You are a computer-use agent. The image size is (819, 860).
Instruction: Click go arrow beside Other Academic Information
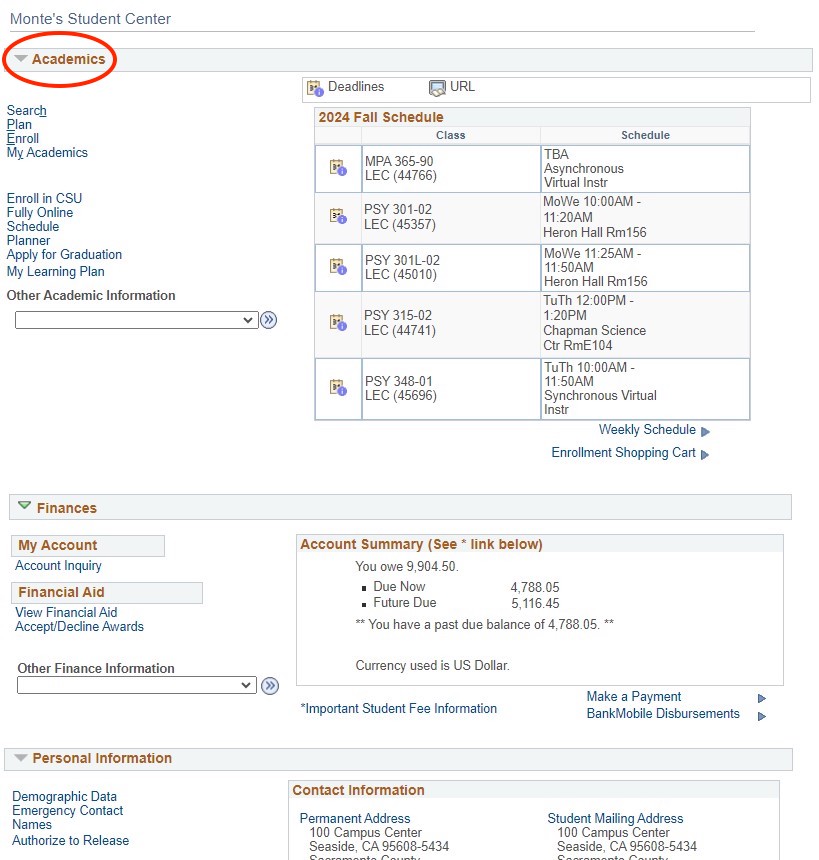268,320
